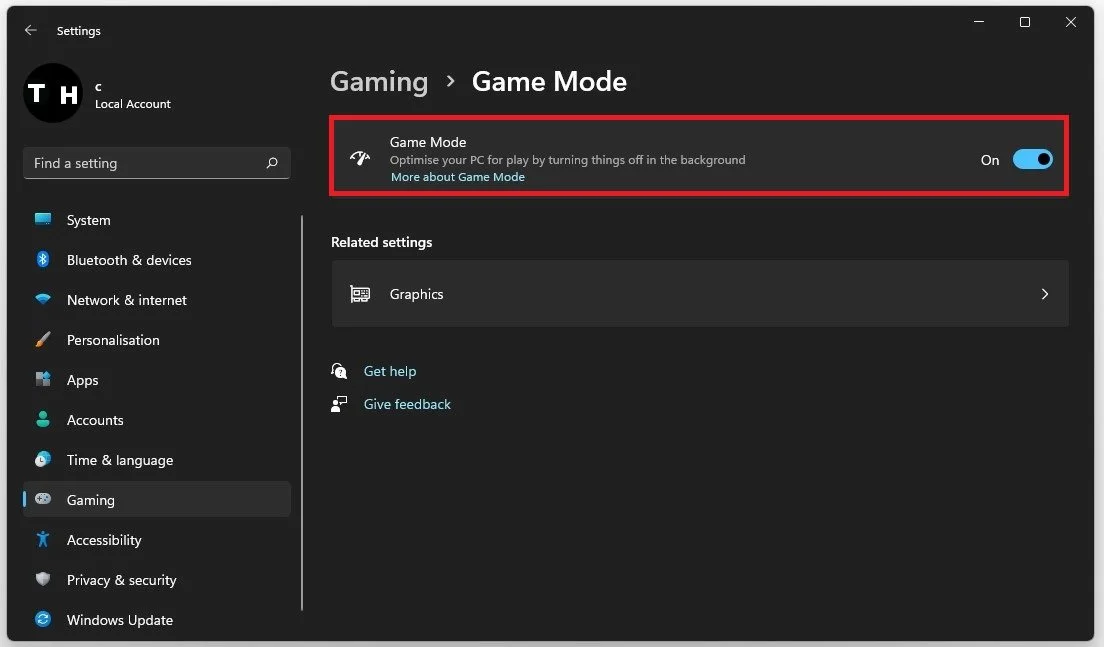
Task: Click the System monitor icon
Action: coord(43,219)
